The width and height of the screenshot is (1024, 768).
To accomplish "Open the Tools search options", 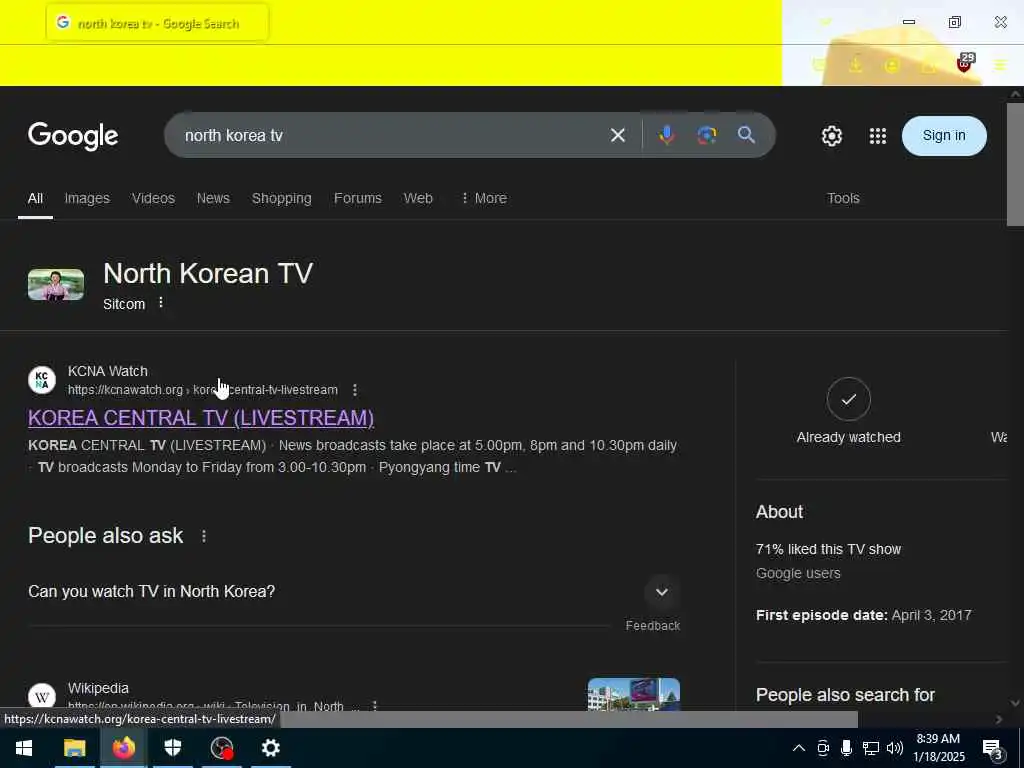I will pyautogui.click(x=843, y=199).
